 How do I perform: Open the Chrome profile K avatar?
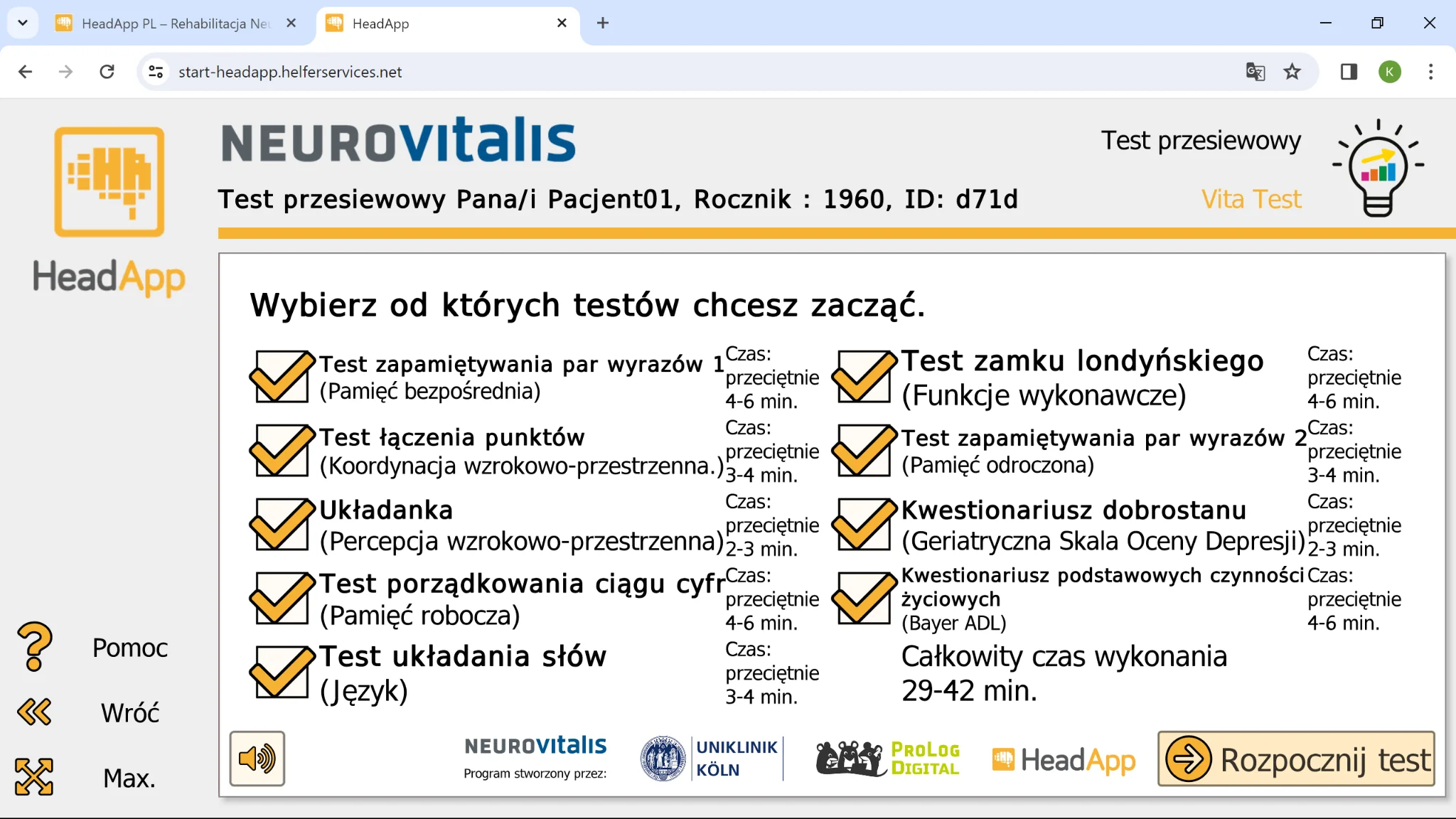pos(1390,72)
